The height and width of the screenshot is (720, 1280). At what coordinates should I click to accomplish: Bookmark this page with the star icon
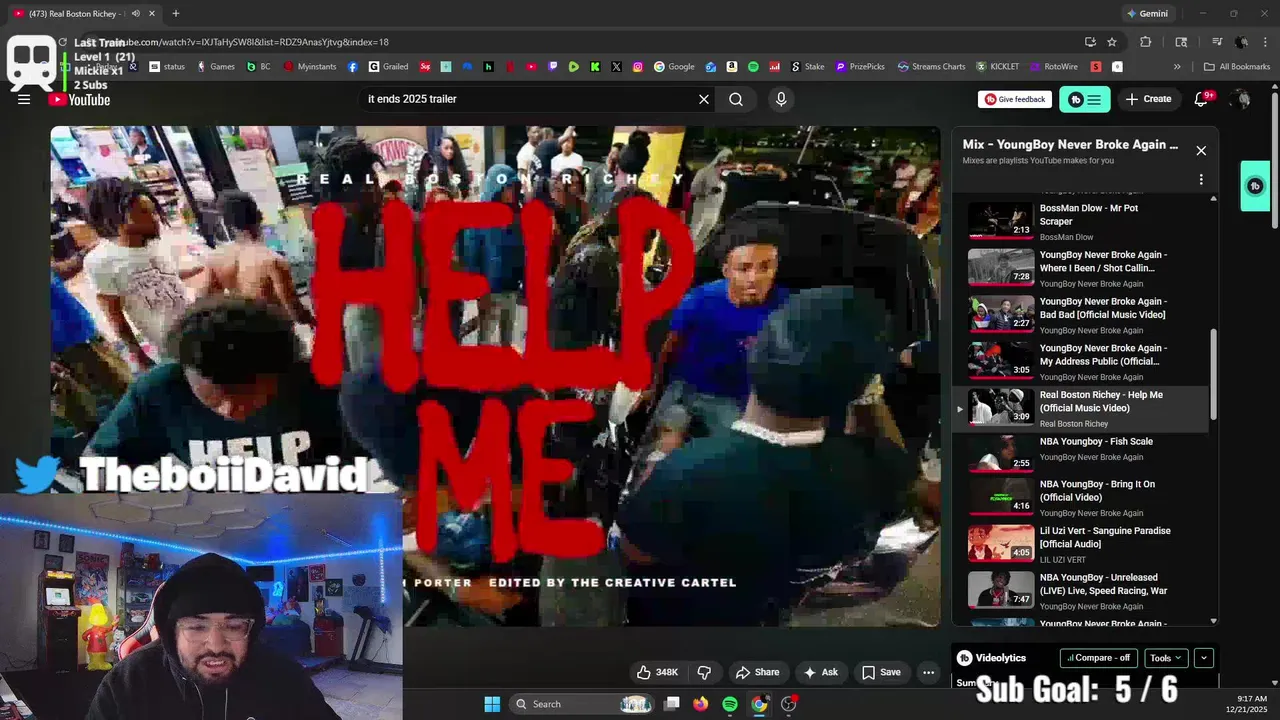(x=1112, y=42)
